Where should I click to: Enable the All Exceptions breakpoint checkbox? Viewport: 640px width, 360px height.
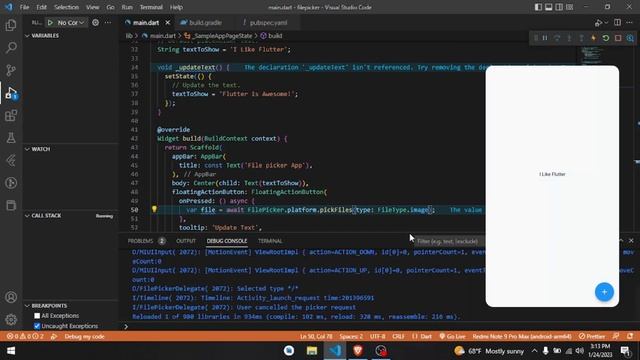tap(37, 316)
